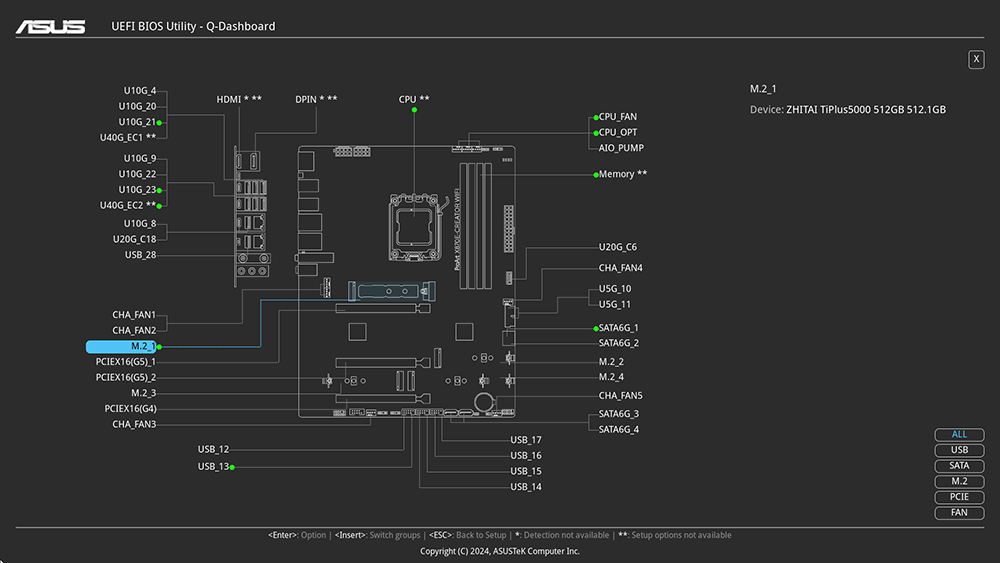Select the PCIEX16(G5)_1 slot label
This screenshot has width=1000, height=563.
(x=126, y=362)
